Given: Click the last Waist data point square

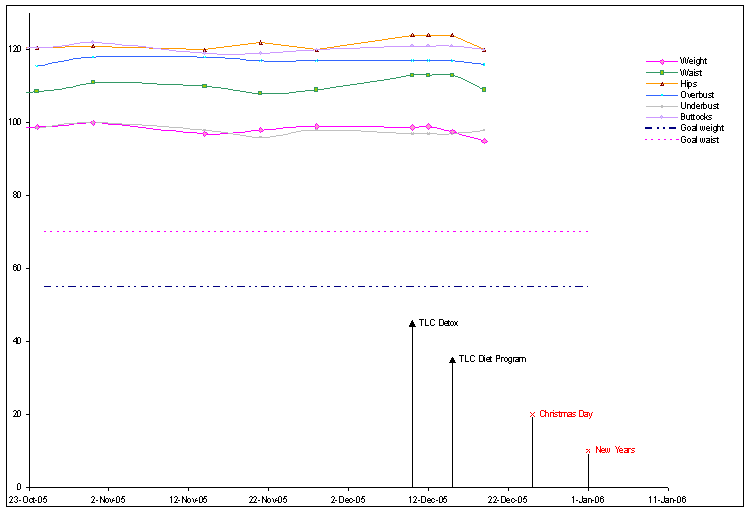Looking at the screenshot, I should pos(484,89).
